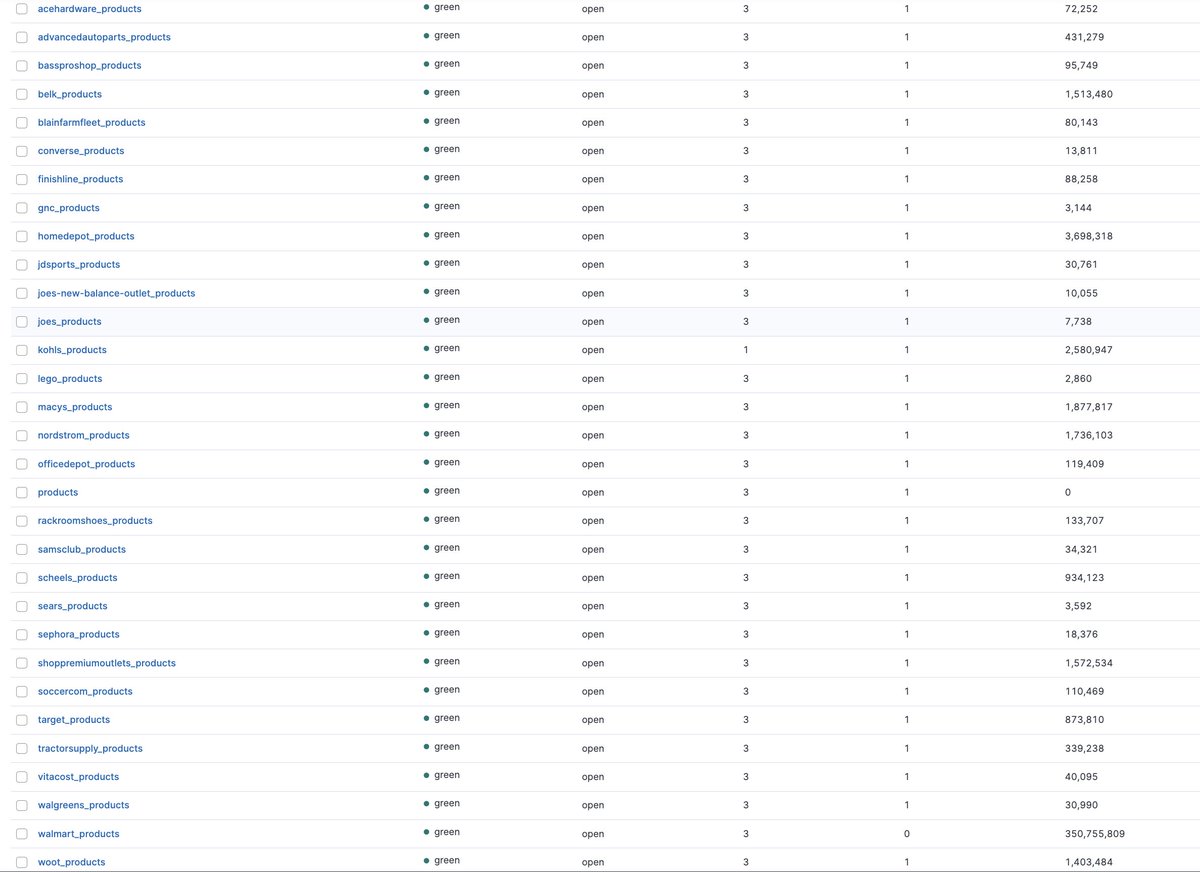This screenshot has width=1200, height=872.
Task: Click replicas value 0 in walmart_products row
Action: 906,833
